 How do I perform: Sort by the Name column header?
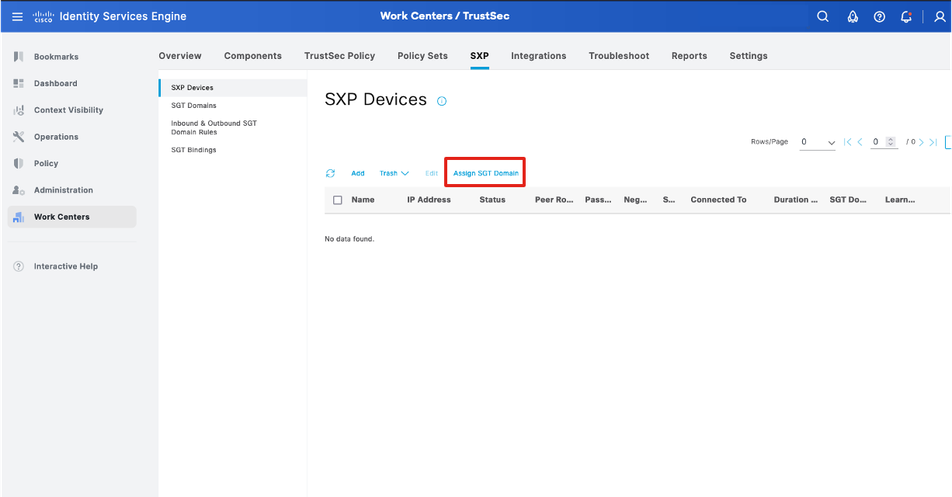pyautogui.click(x=362, y=200)
